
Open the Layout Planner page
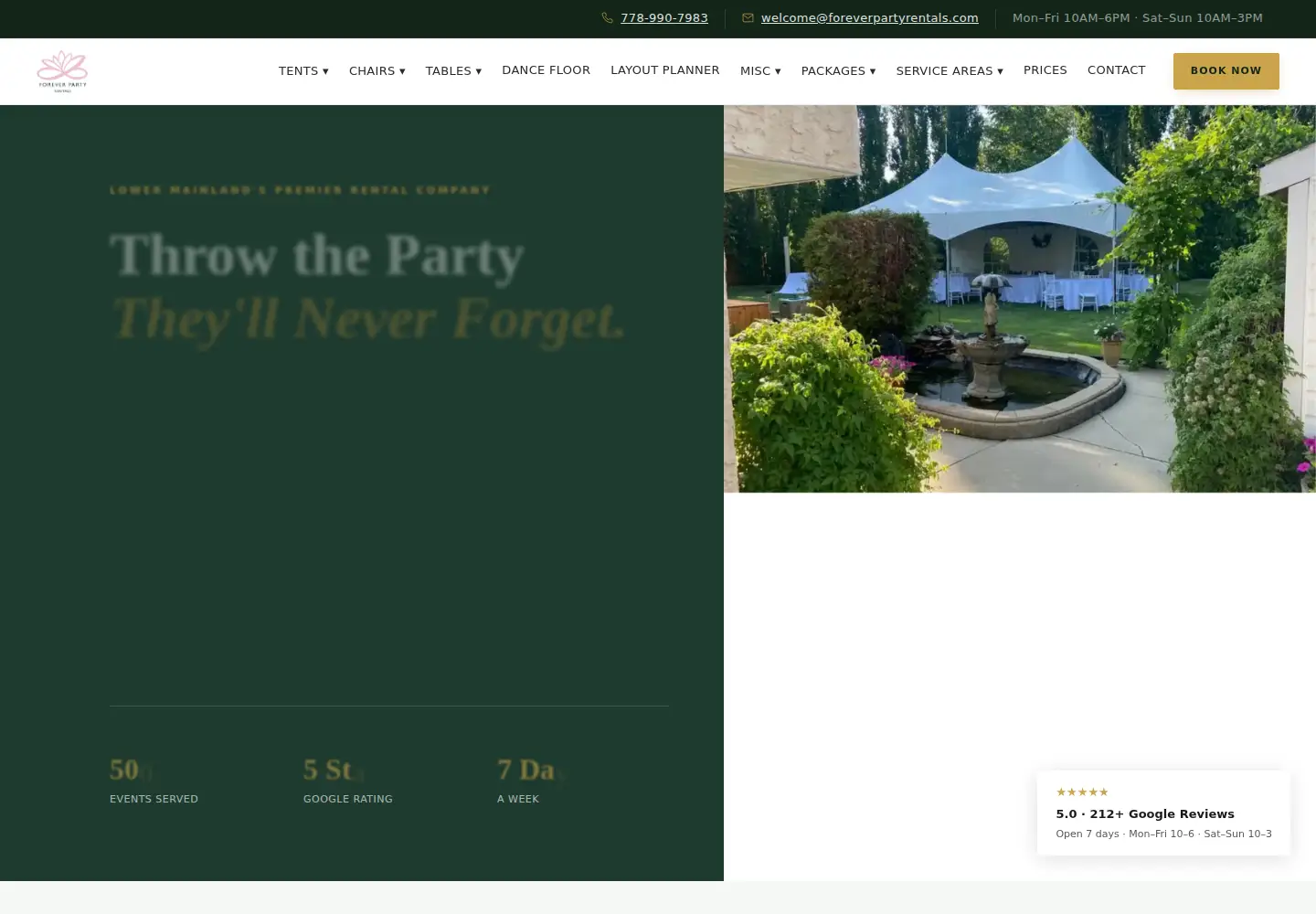(665, 70)
